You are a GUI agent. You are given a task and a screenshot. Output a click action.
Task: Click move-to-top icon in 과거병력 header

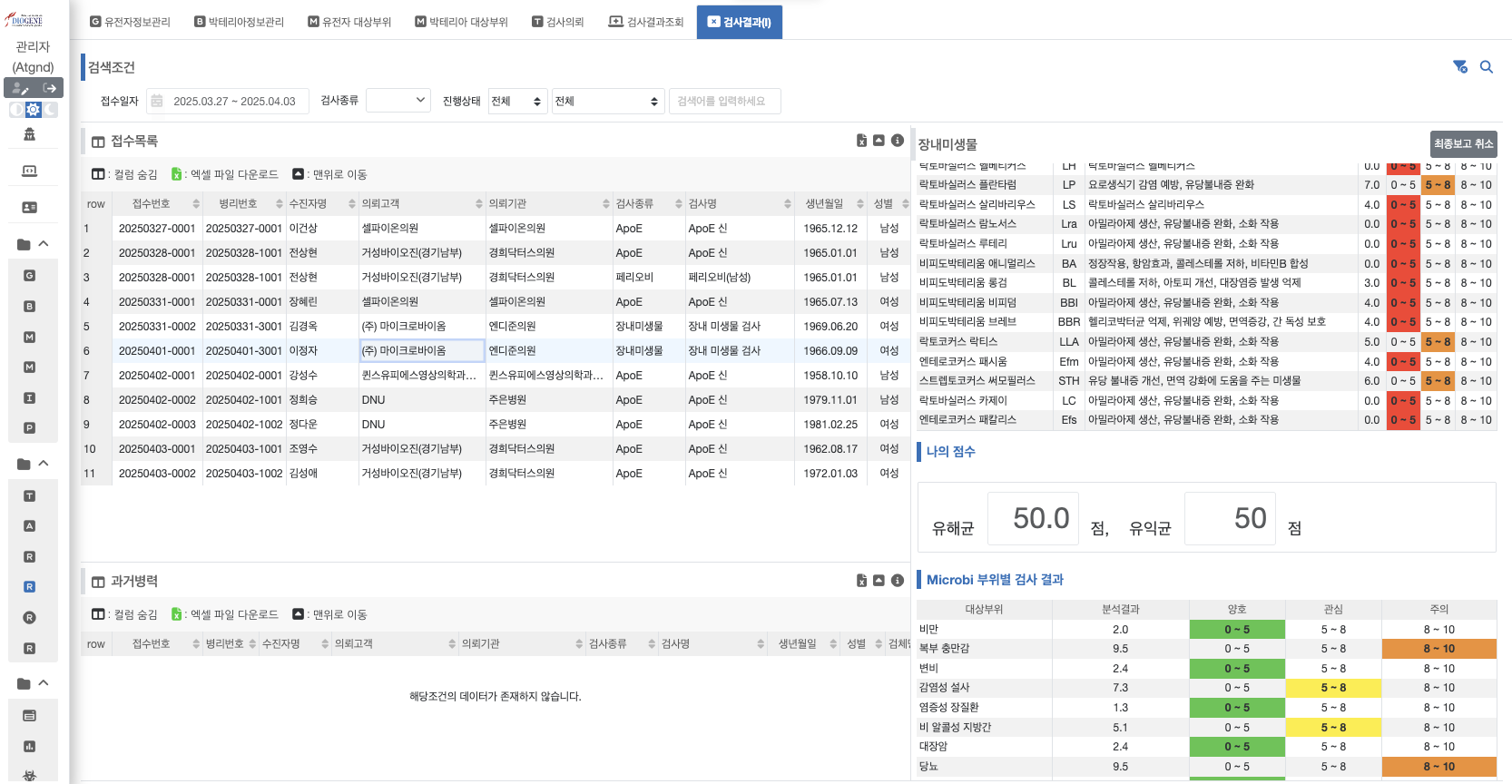tap(879, 581)
